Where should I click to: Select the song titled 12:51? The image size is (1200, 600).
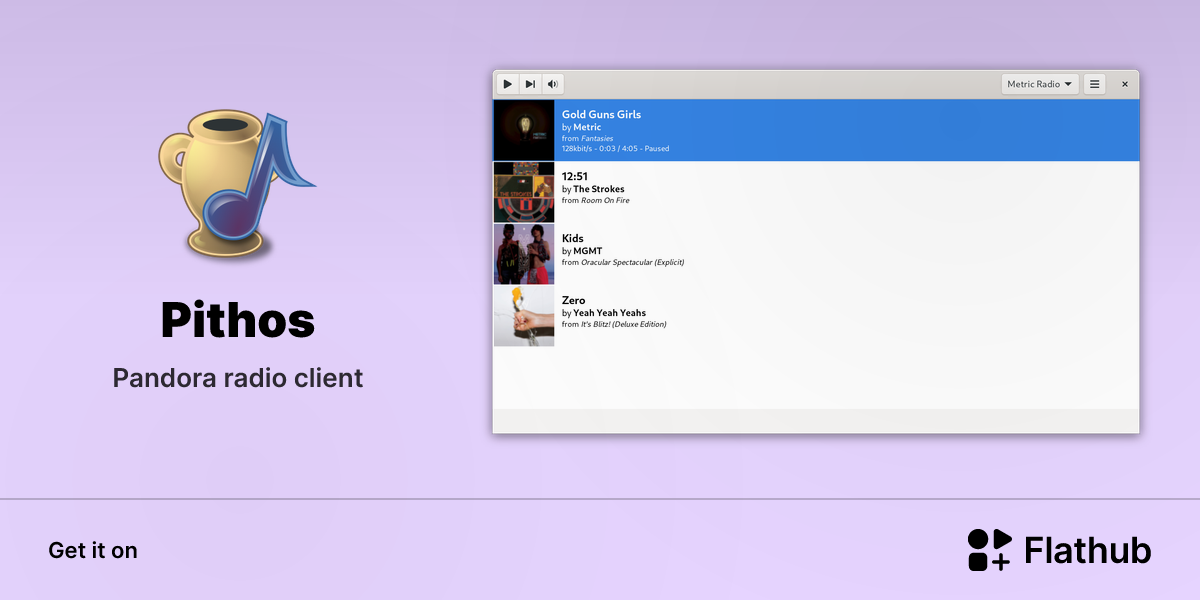click(x=574, y=176)
